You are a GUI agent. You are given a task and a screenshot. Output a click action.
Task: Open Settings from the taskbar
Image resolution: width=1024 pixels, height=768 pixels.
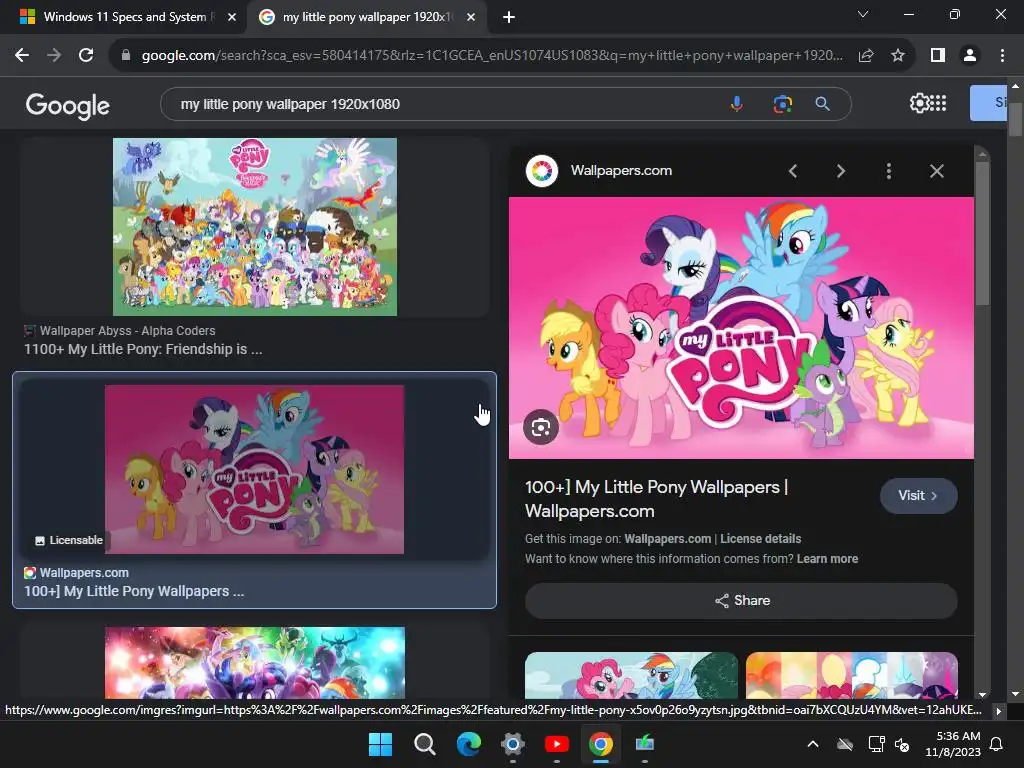click(513, 744)
